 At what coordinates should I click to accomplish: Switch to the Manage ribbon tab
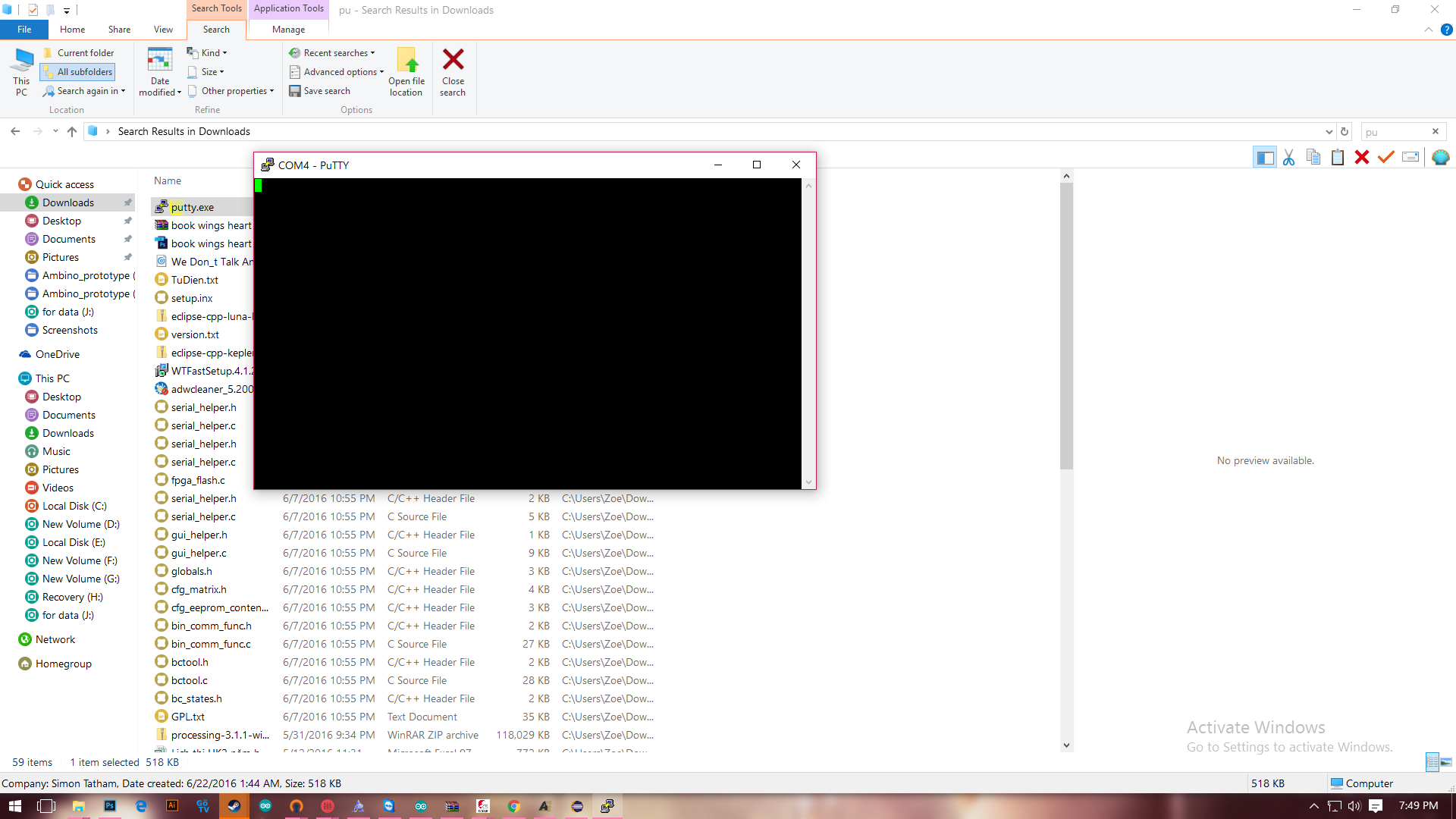(288, 30)
